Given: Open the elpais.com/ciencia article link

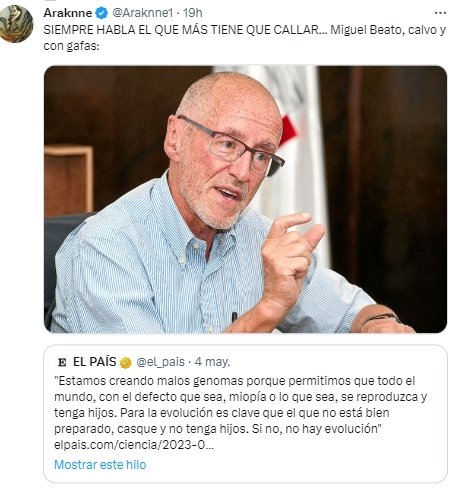Looking at the screenshot, I should click(x=134, y=445).
